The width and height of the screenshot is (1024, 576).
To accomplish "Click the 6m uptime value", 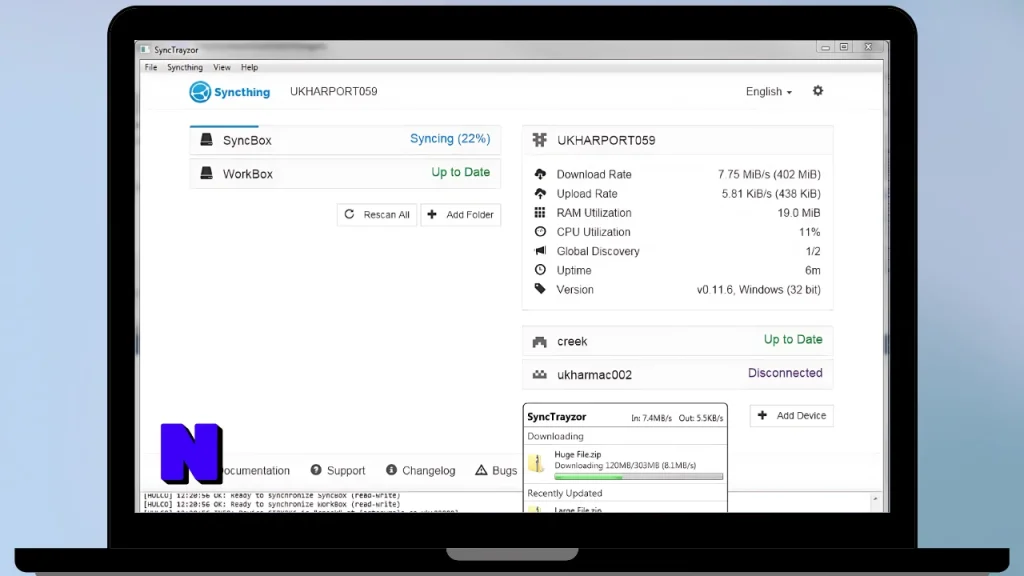I will click(x=812, y=270).
